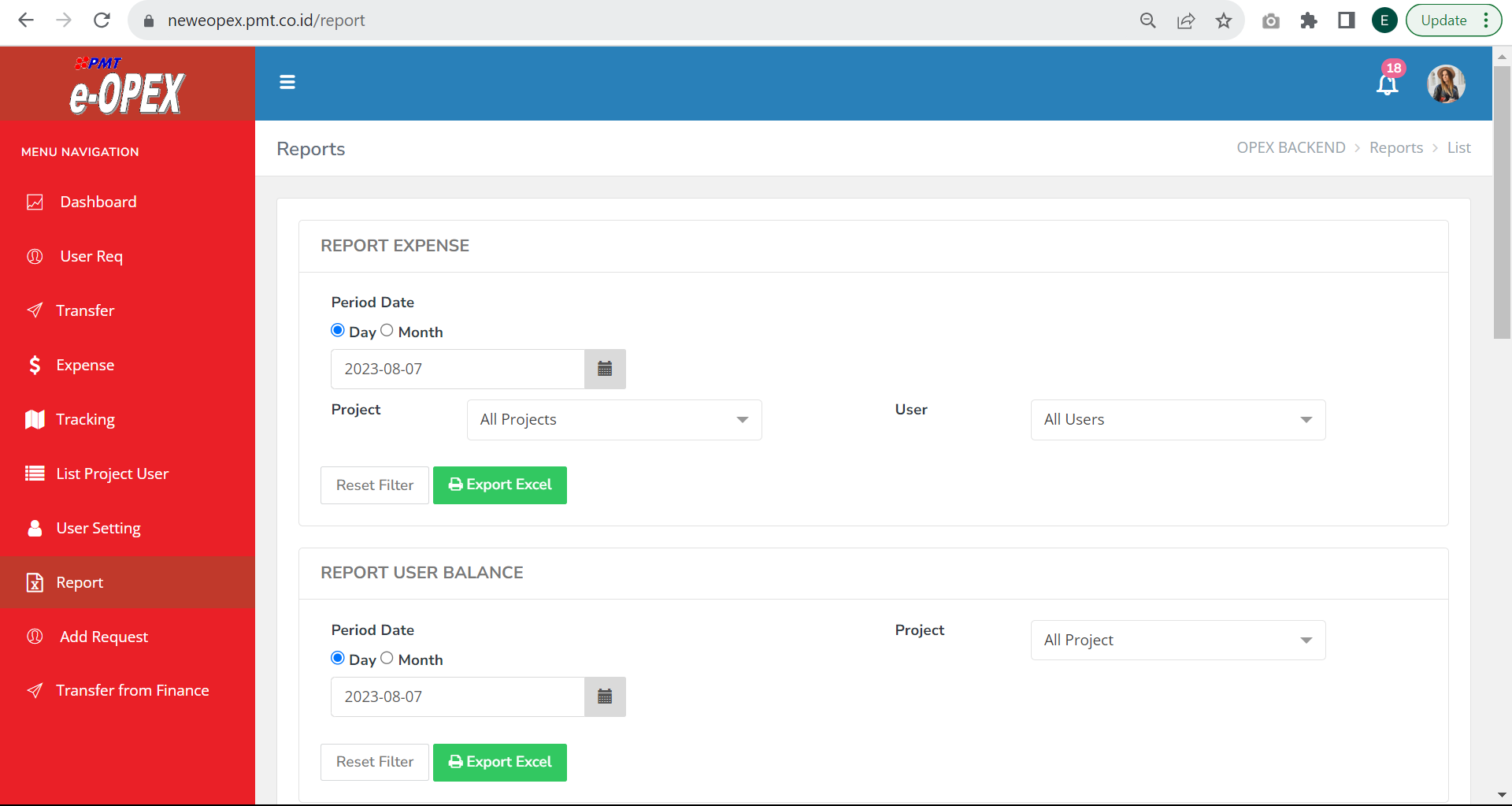The image size is (1512, 806).
Task: Click the Transfer paper plane icon
Action: click(x=35, y=310)
